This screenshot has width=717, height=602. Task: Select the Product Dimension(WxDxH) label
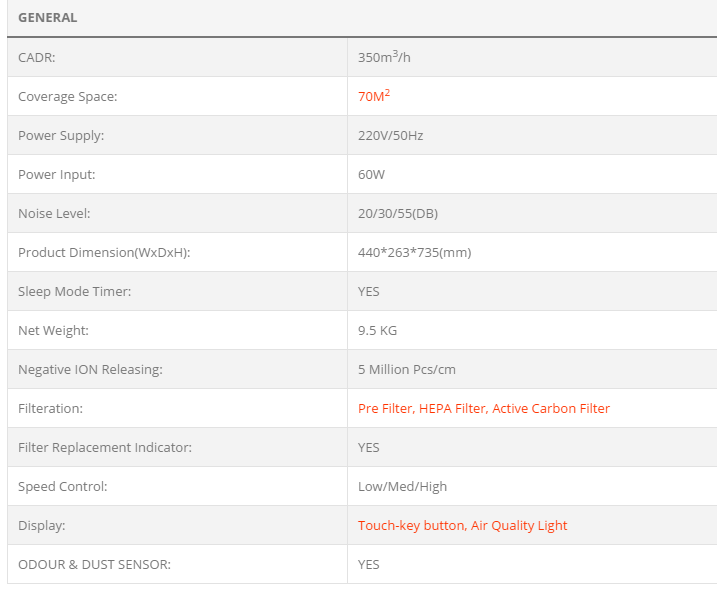pyautogui.click(x=104, y=252)
